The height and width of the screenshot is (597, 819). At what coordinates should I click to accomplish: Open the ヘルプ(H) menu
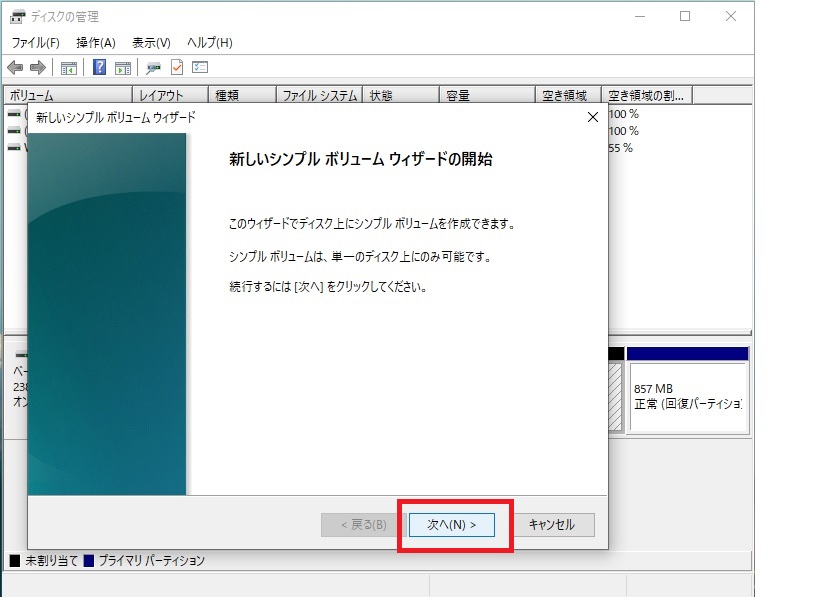[210, 43]
